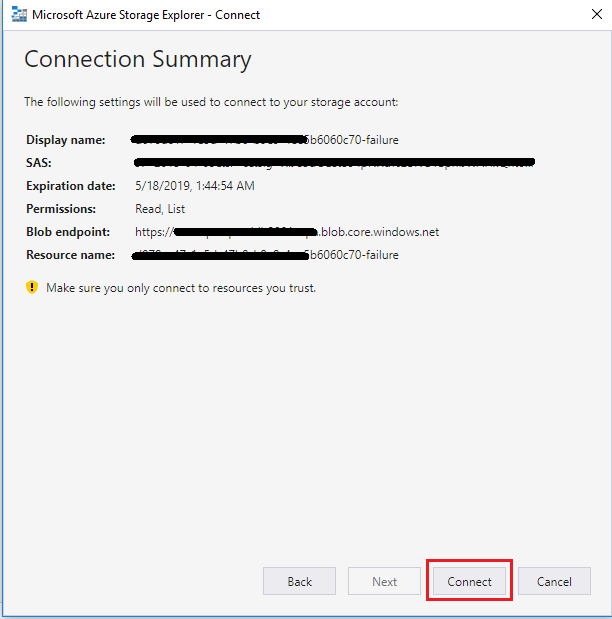Image resolution: width=612 pixels, height=619 pixels.
Task: Click the Blob endpoint label
Action: point(68,232)
